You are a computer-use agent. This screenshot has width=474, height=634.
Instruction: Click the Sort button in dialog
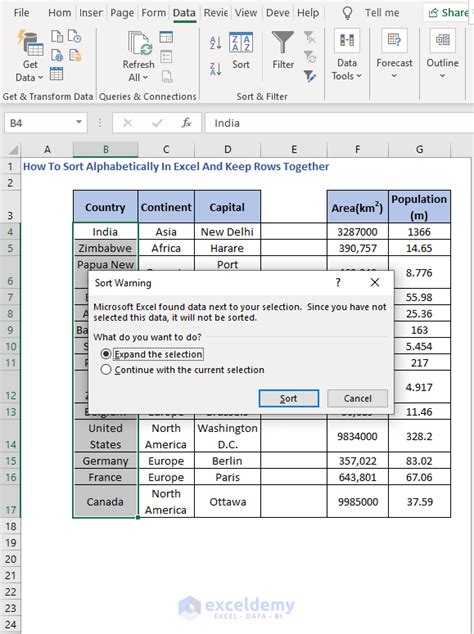coord(289,399)
